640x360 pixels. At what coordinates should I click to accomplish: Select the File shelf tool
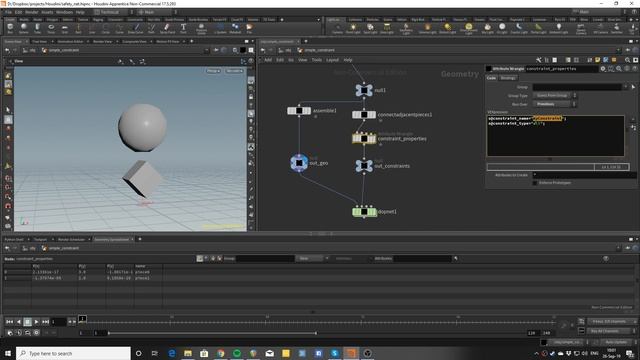(249, 28)
